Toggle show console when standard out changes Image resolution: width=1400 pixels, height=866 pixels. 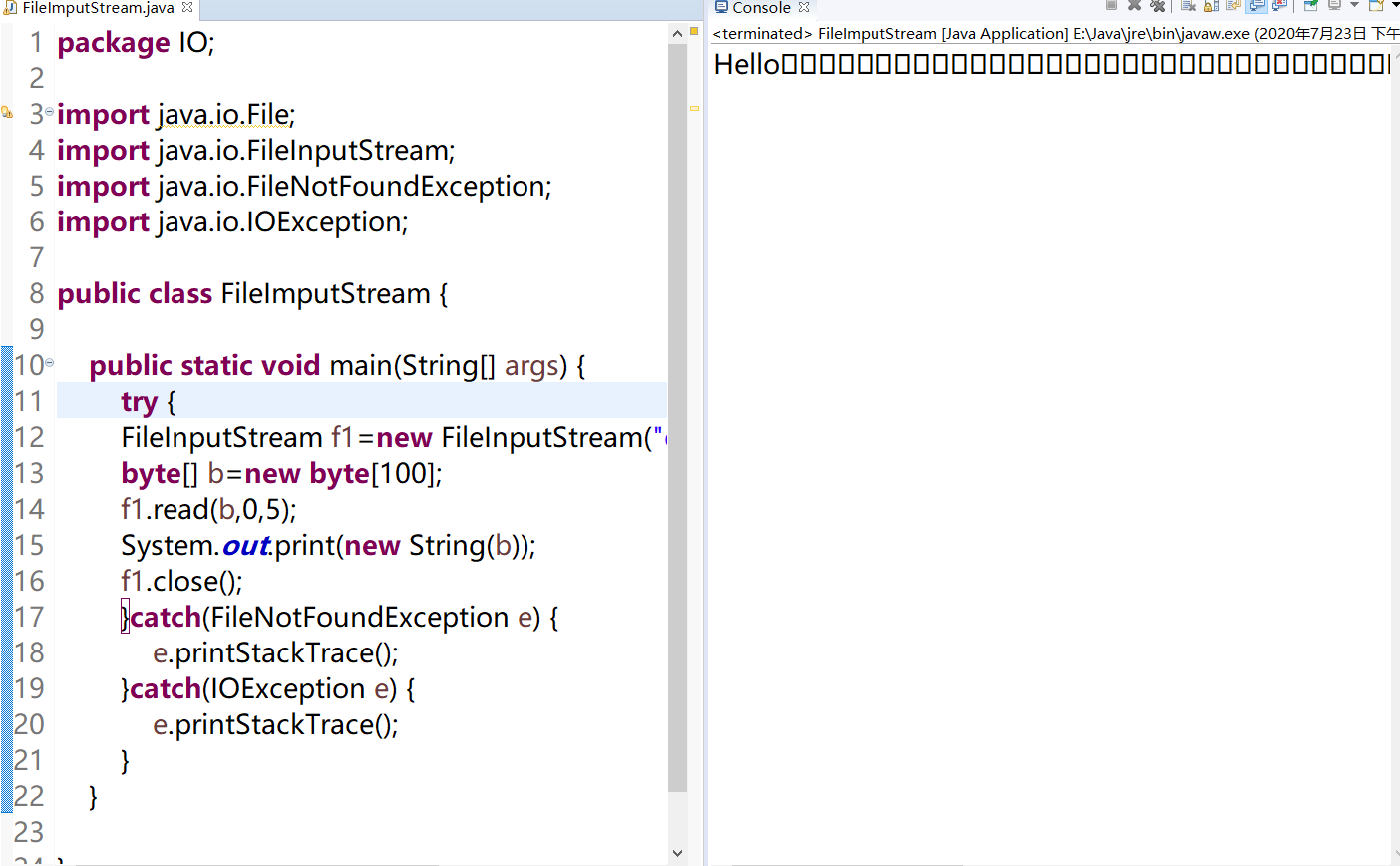(x=1257, y=6)
